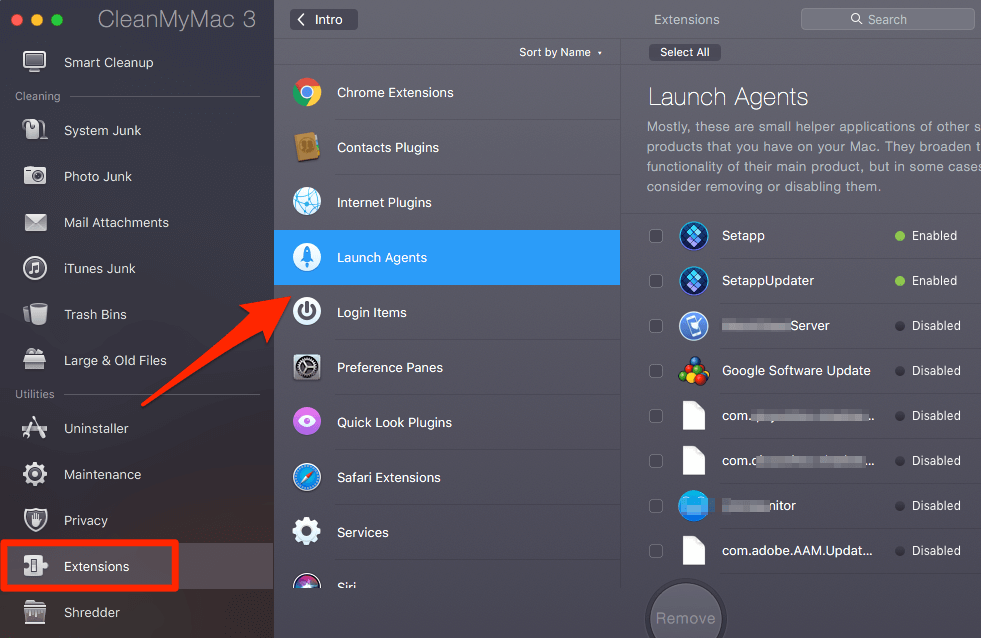
Task: Click the 'Maintenance' label in sidebar
Action: 103,475
